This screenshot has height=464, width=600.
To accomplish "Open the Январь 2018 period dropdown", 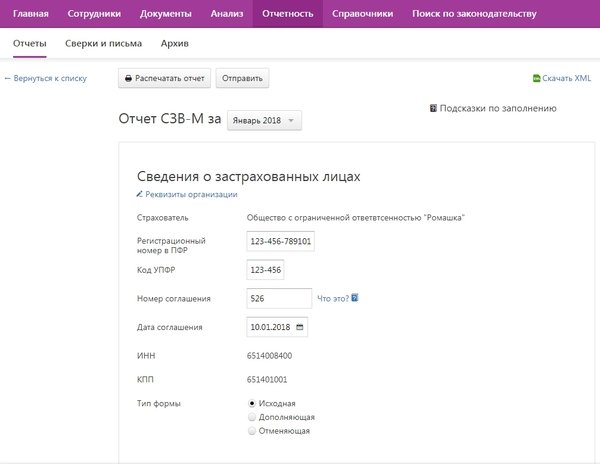I will pyautogui.click(x=264, y=121).
